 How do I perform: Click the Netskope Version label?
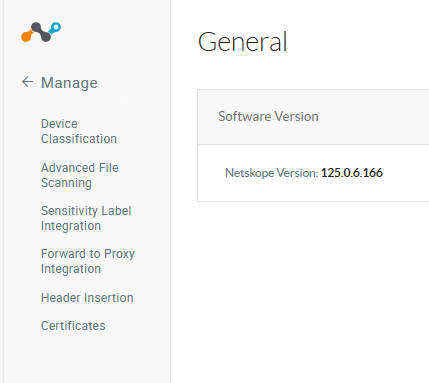(x=272, y=173)
